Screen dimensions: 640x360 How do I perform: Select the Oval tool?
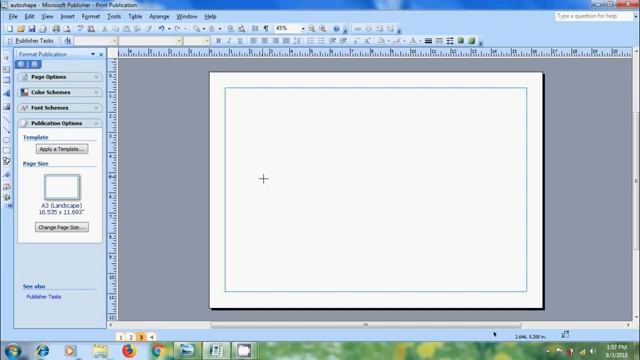(7, 140)
